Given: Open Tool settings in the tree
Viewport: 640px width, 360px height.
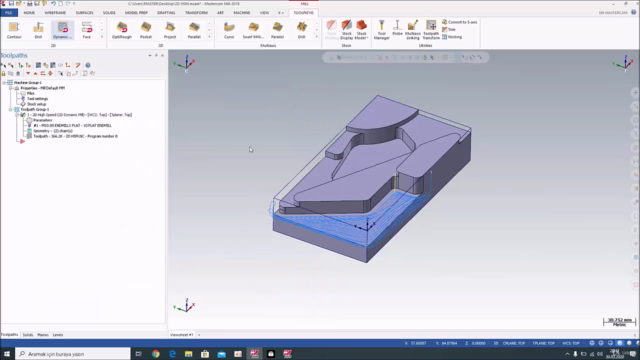Looking at the screenshot, I should point(37,98).
